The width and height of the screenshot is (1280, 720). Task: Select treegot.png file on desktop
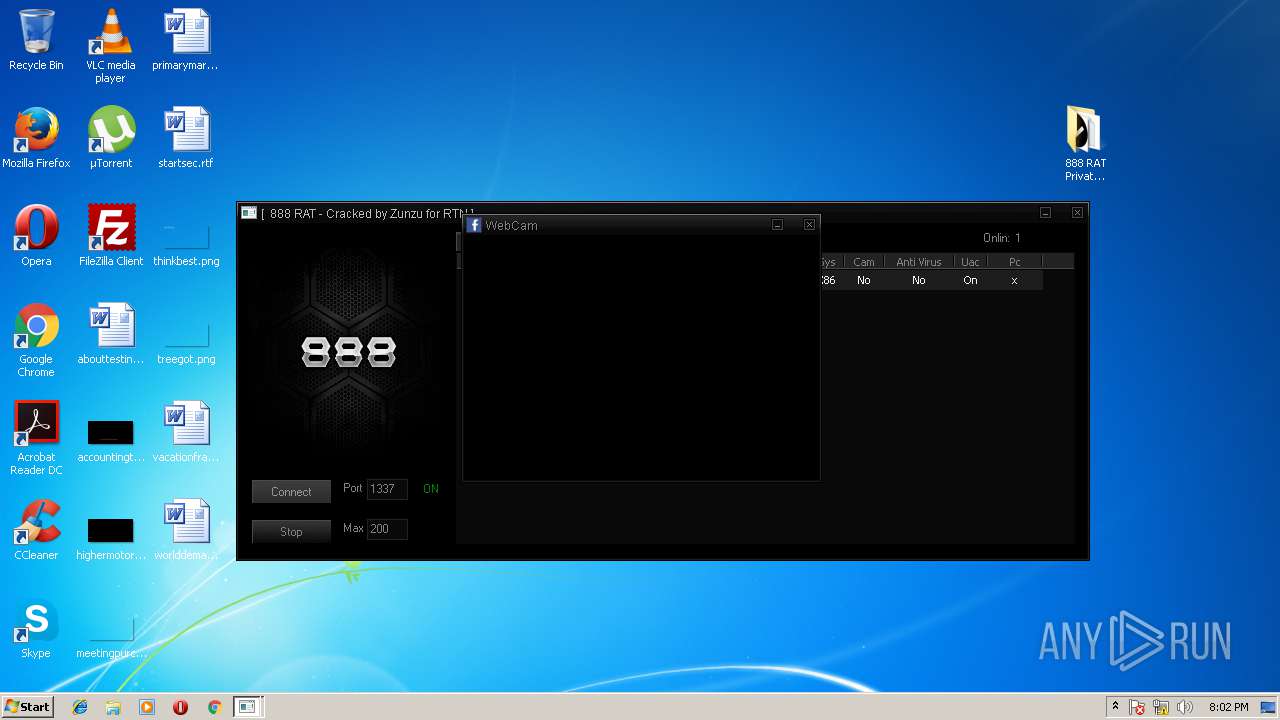186,344
